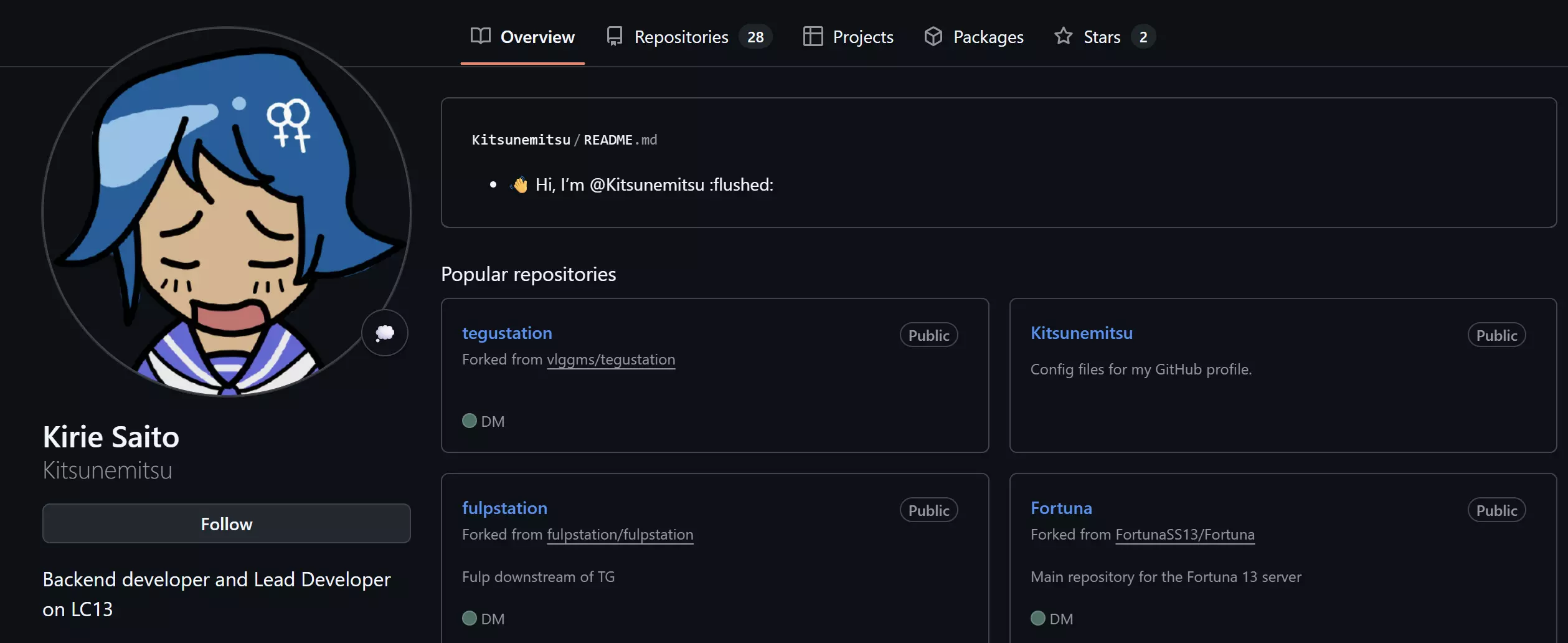Click the Projects table icon
Viewport: 1568px width, 643px height.
click(813, 36)
